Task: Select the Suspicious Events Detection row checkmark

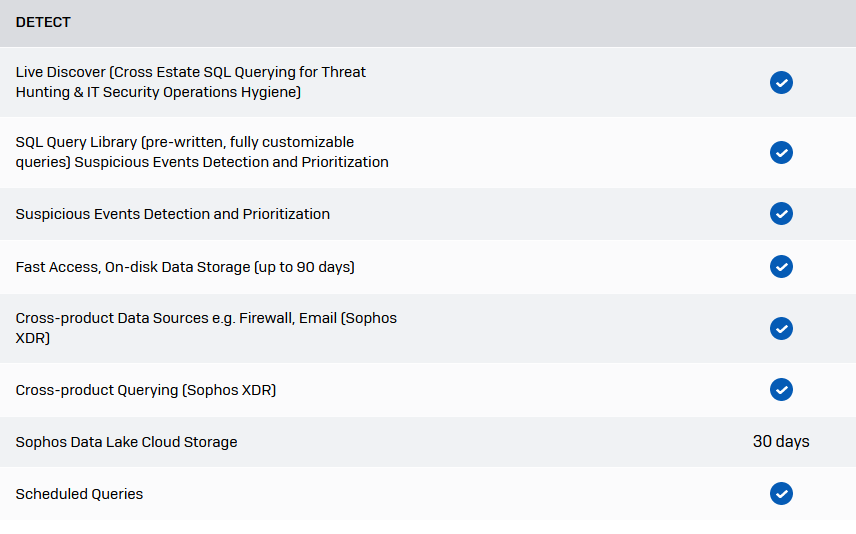Action: coord(781,213)
